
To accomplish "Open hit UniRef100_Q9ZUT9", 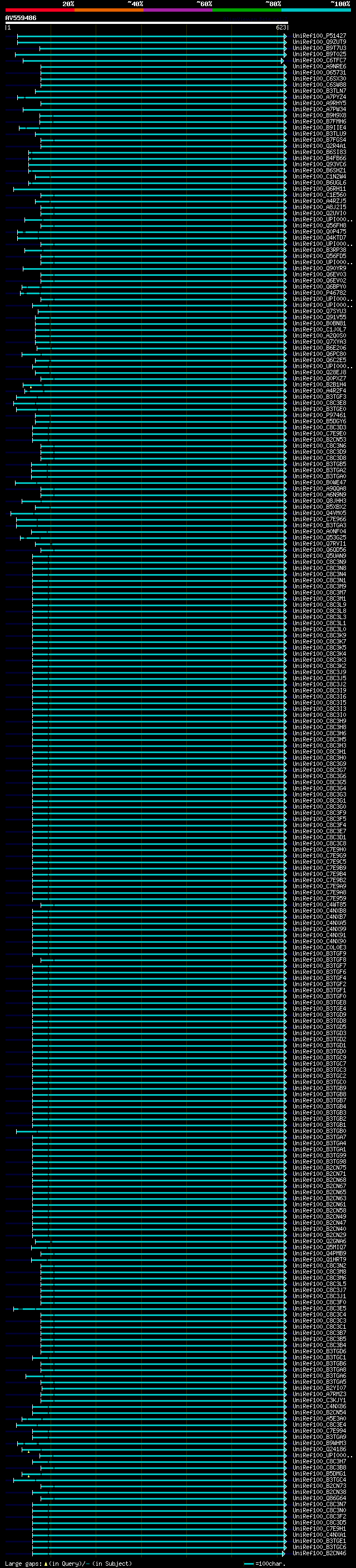I will [x=319, y=42].
